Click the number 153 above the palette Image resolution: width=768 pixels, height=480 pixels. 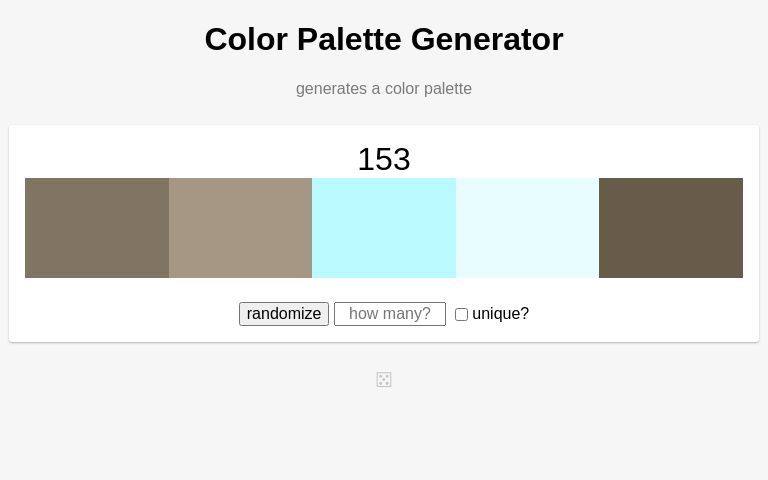[384, 159]
